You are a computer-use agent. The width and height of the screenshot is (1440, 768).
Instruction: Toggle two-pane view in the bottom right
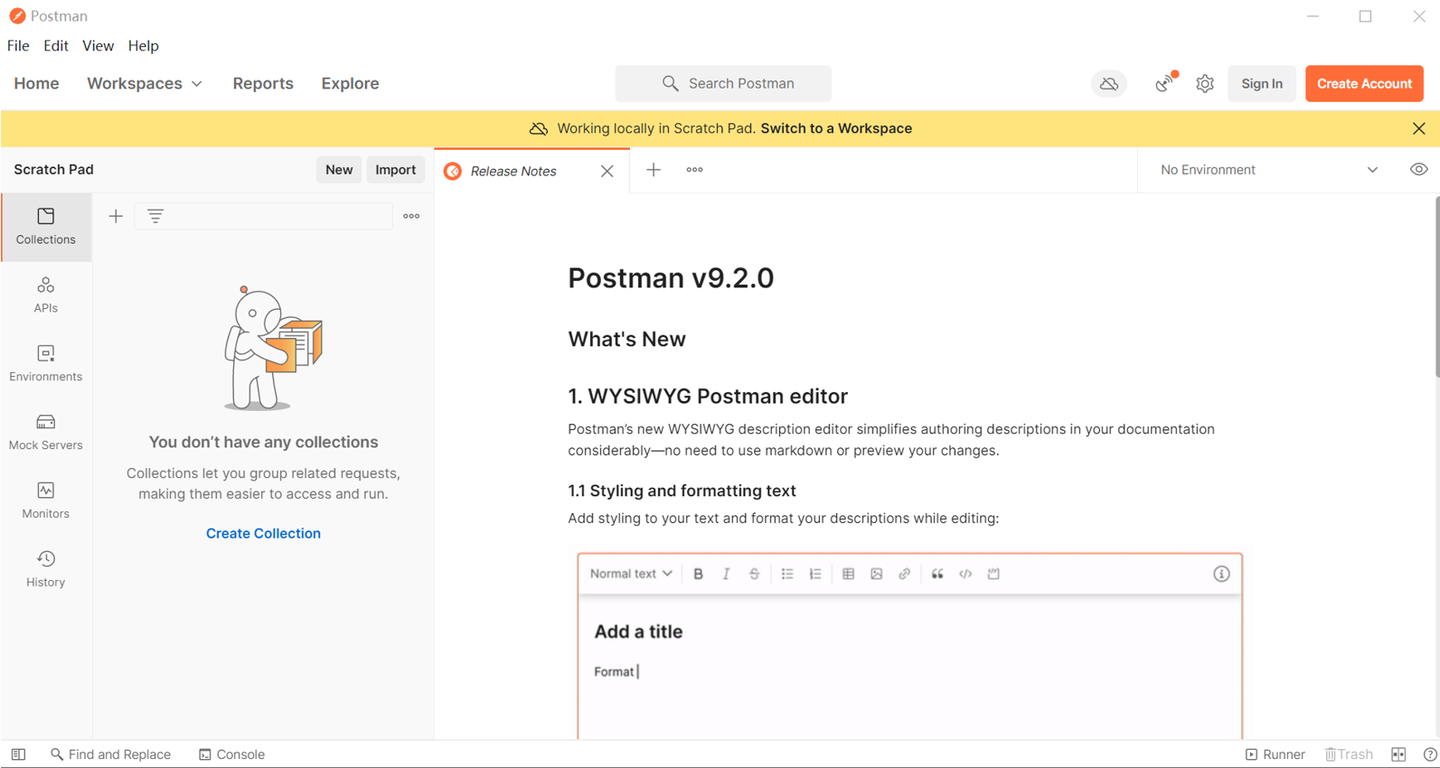point(1398,754)
